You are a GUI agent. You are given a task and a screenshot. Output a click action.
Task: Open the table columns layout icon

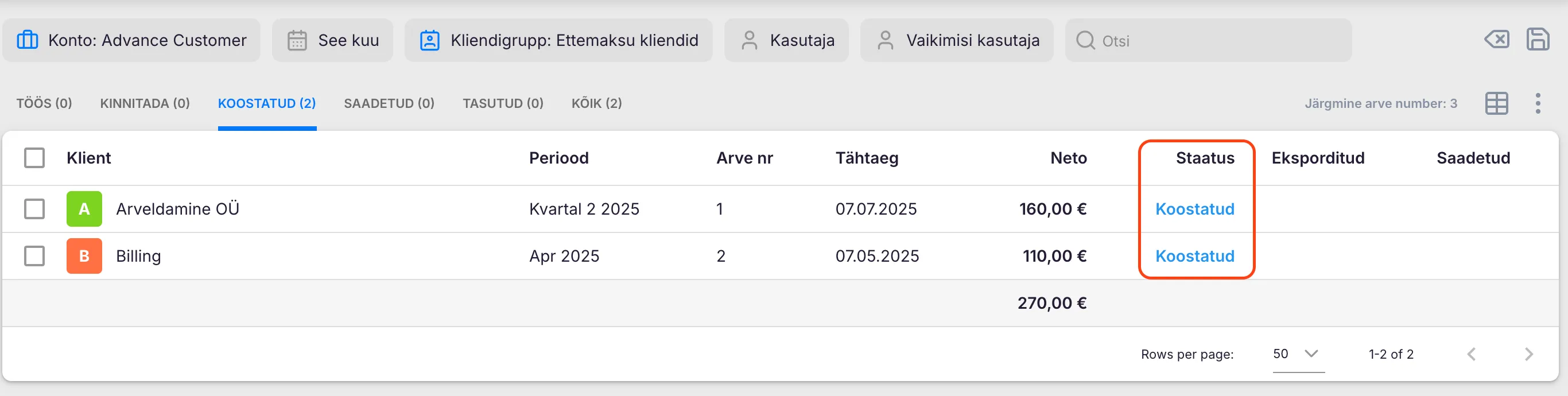point(1496,103)
